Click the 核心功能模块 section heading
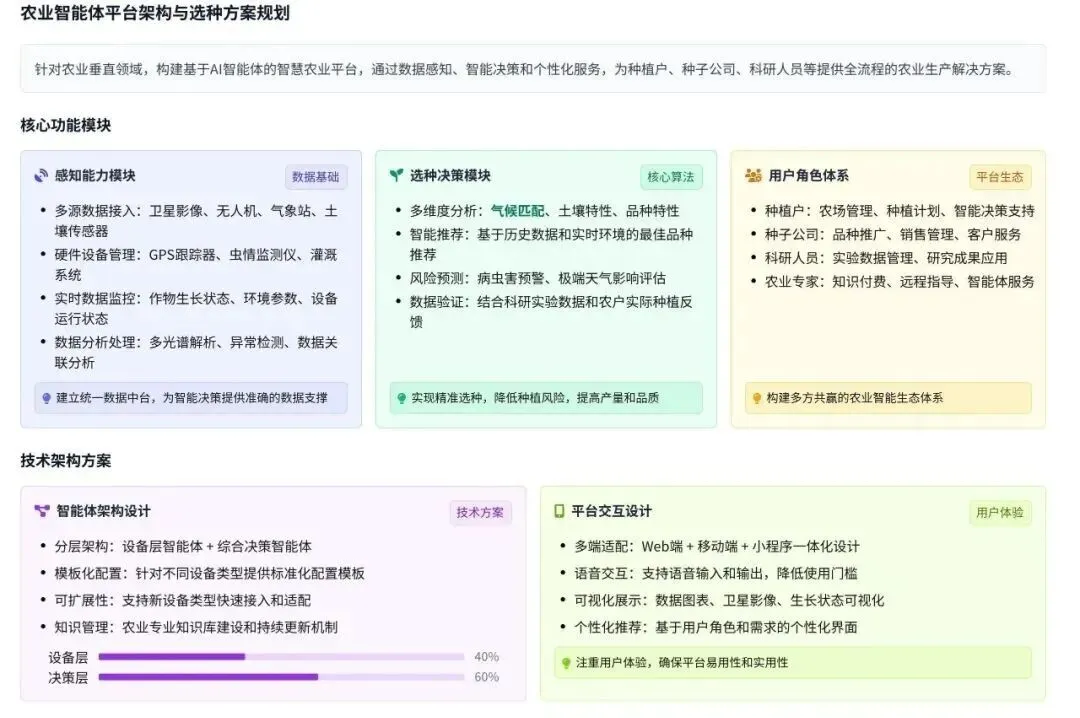 pos(65,125)
